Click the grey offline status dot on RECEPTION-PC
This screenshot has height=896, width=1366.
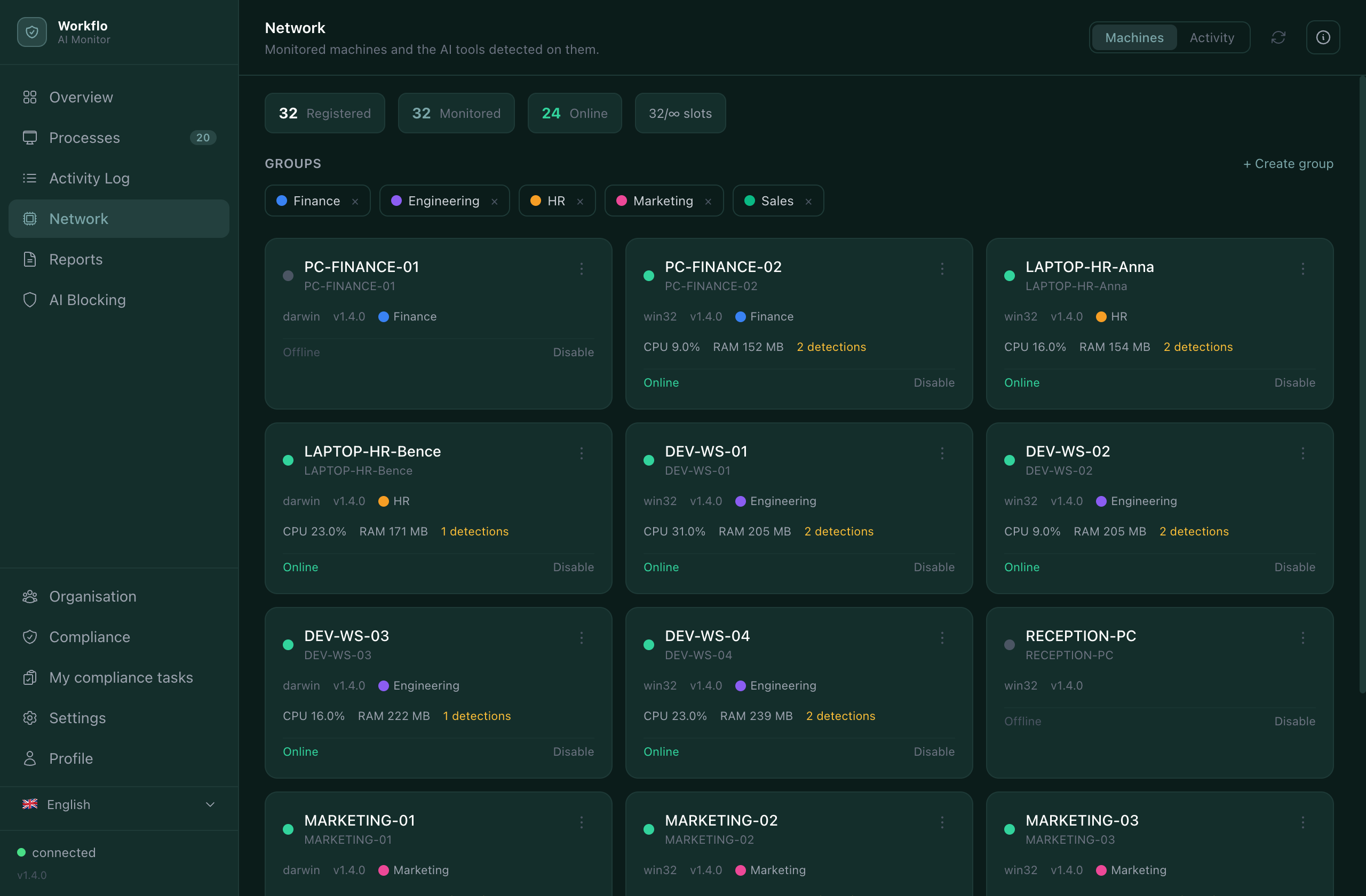[x=1010, y=645]
